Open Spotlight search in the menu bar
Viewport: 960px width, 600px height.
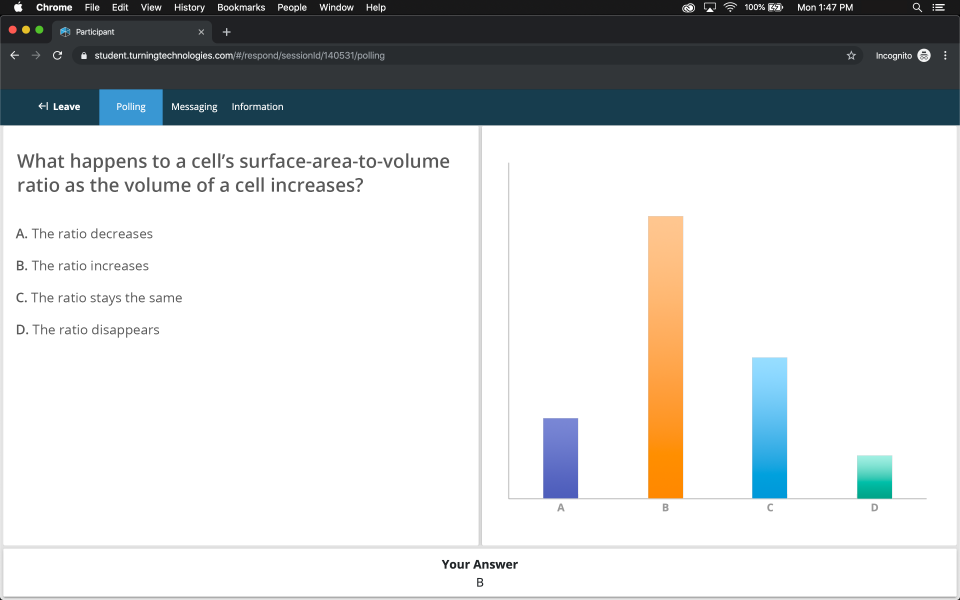pyautogui.click(x=916, y=7)
